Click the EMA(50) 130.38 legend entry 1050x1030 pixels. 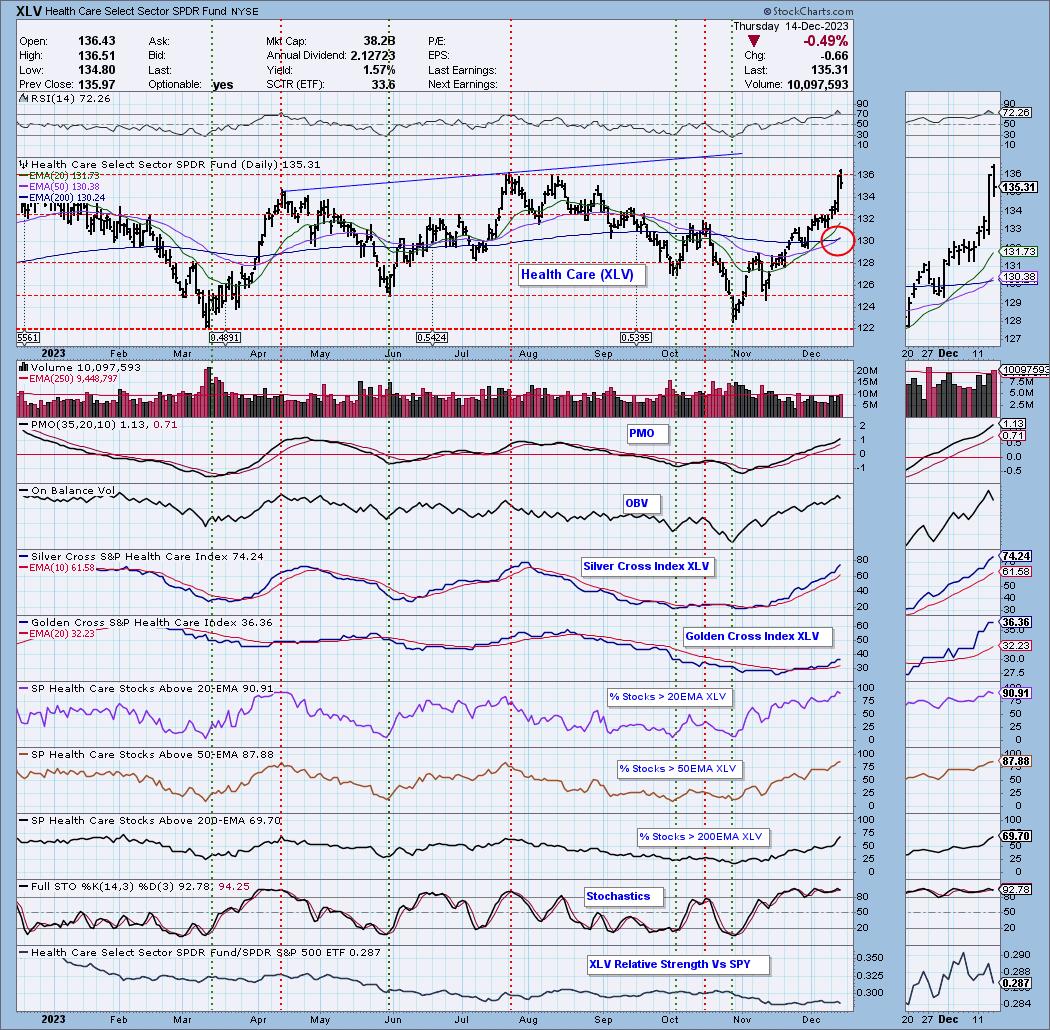click(60, 187)
